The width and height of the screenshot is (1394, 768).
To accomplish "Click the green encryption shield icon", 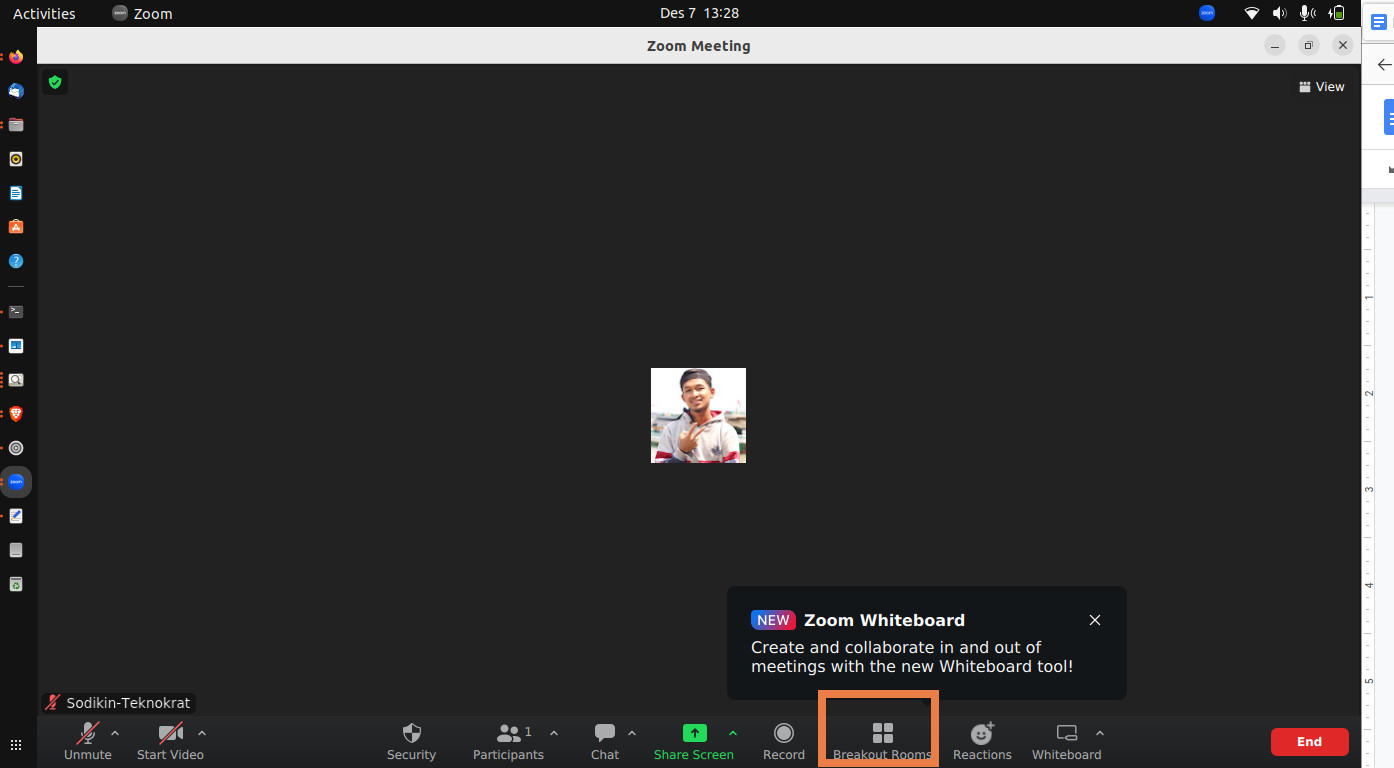I will point(55,82).
